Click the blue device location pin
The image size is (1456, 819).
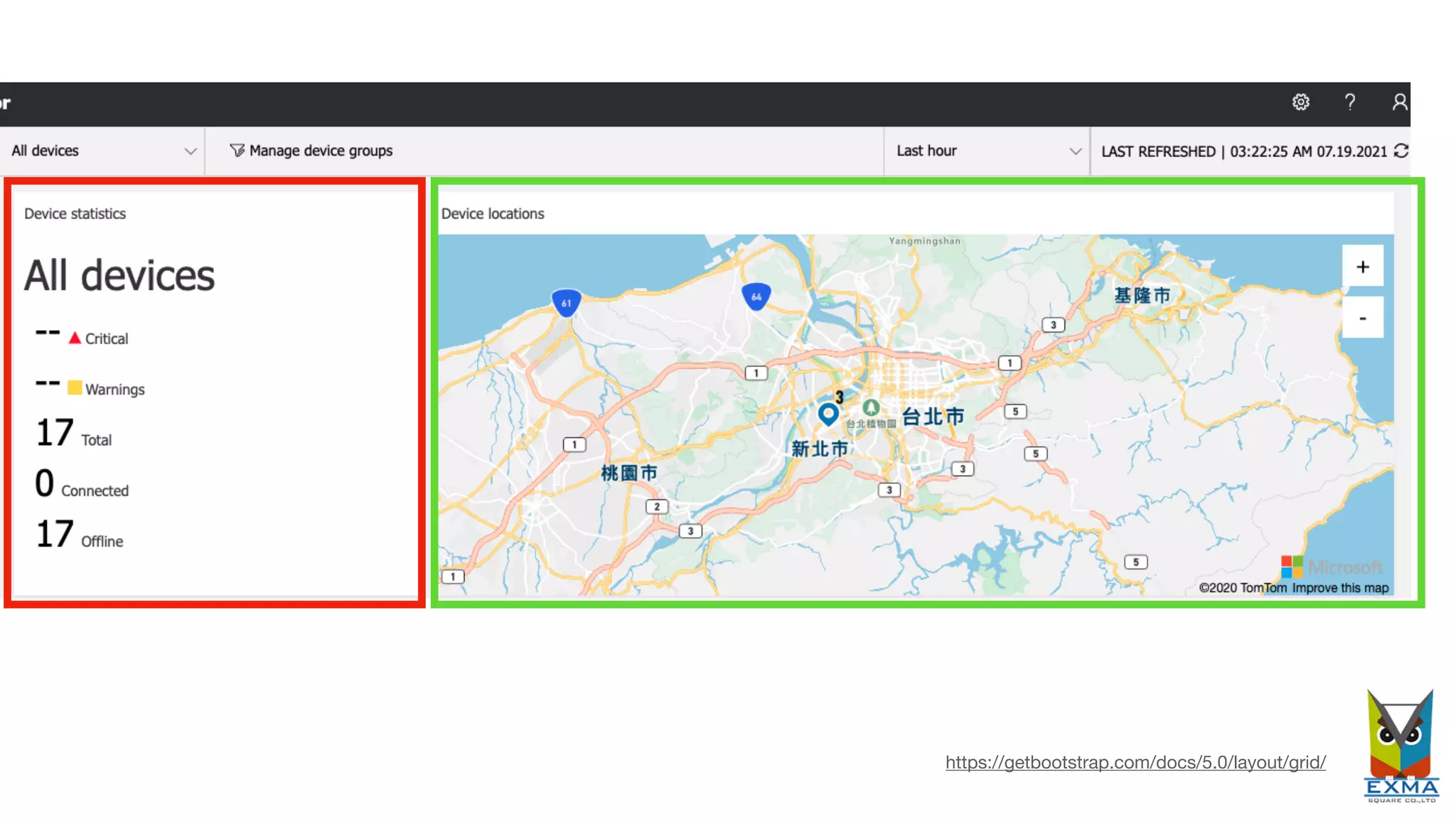click(828, 414)
